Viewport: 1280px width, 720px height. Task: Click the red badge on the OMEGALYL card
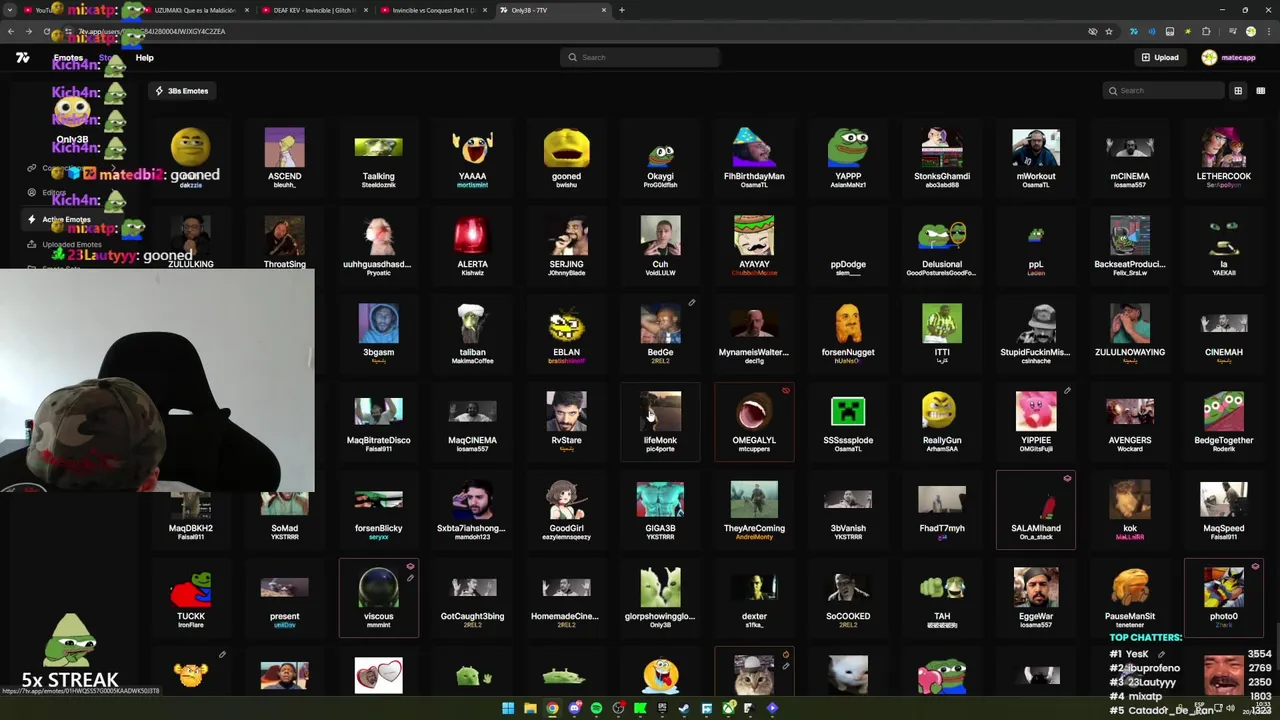point(785,390)
